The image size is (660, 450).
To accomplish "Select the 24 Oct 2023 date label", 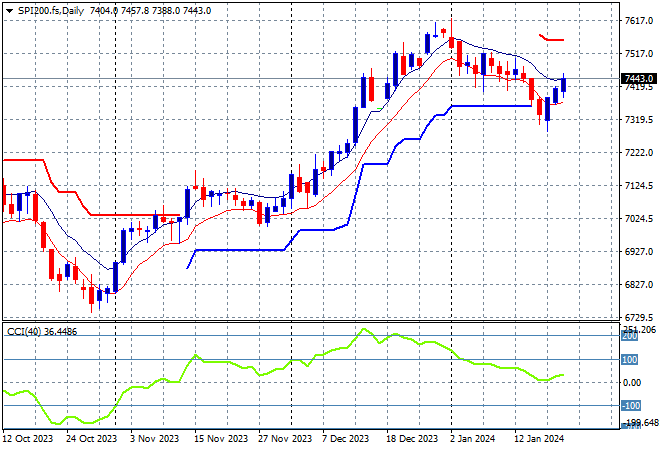I will [89, 439].
